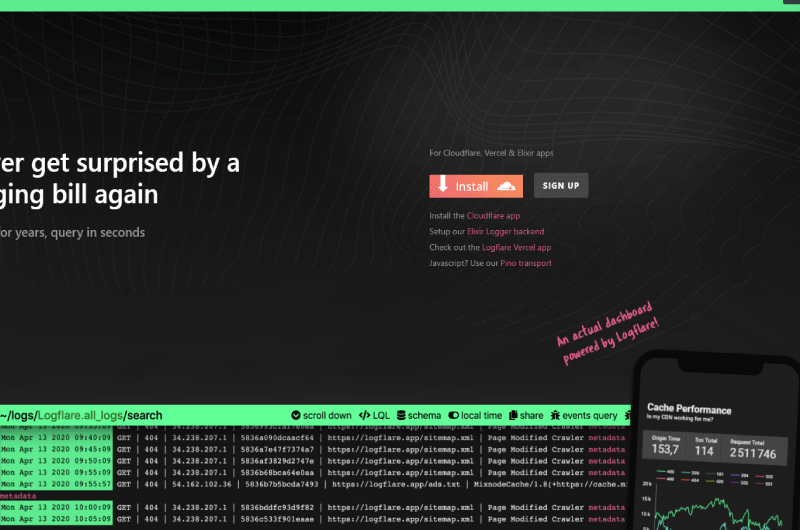The image size is (800, 530).
Task: Click the ~/logs/ breadcrumb
Action: coord(19,415)
